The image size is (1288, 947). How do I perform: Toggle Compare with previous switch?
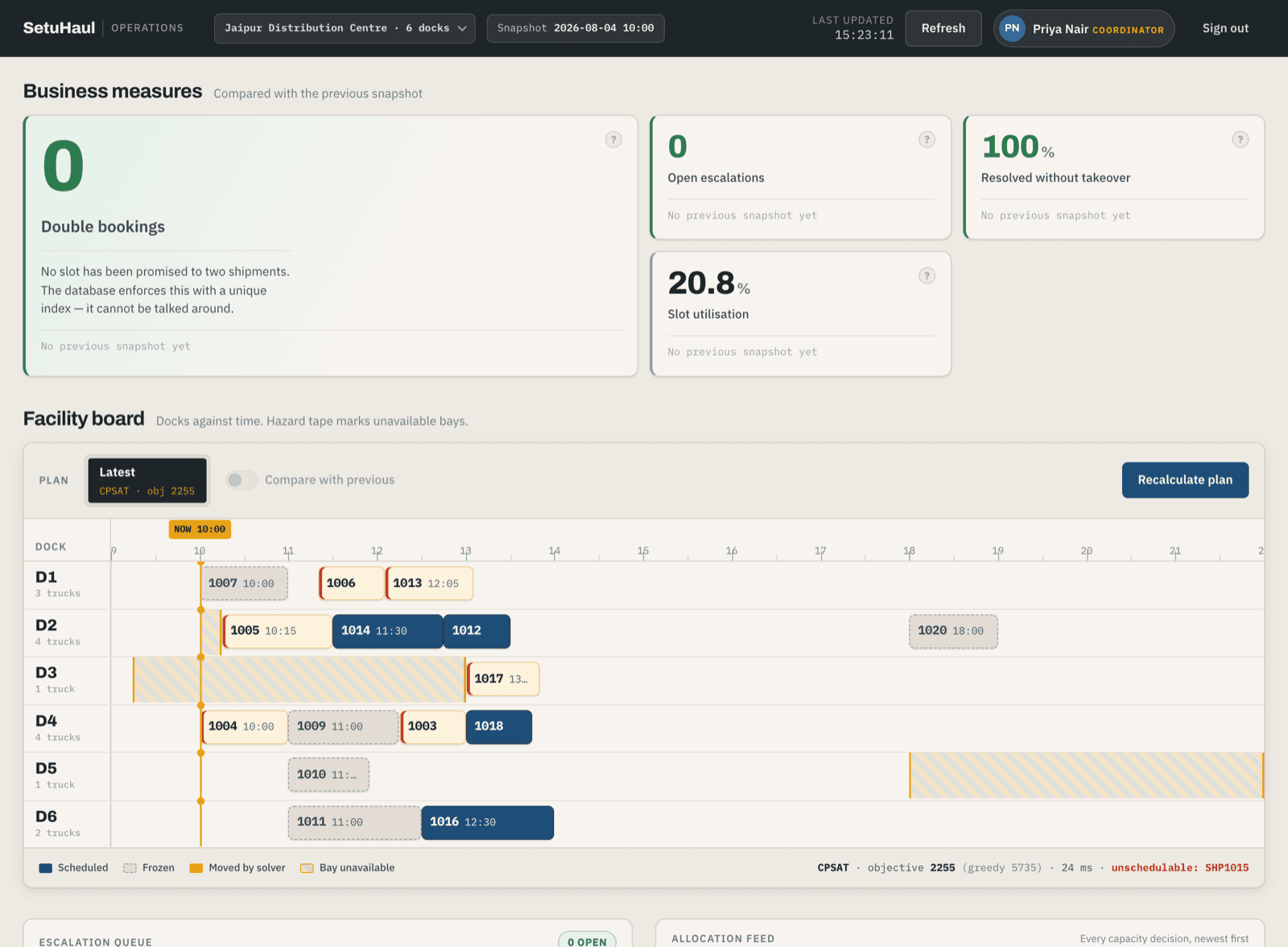tap(242, 480)
